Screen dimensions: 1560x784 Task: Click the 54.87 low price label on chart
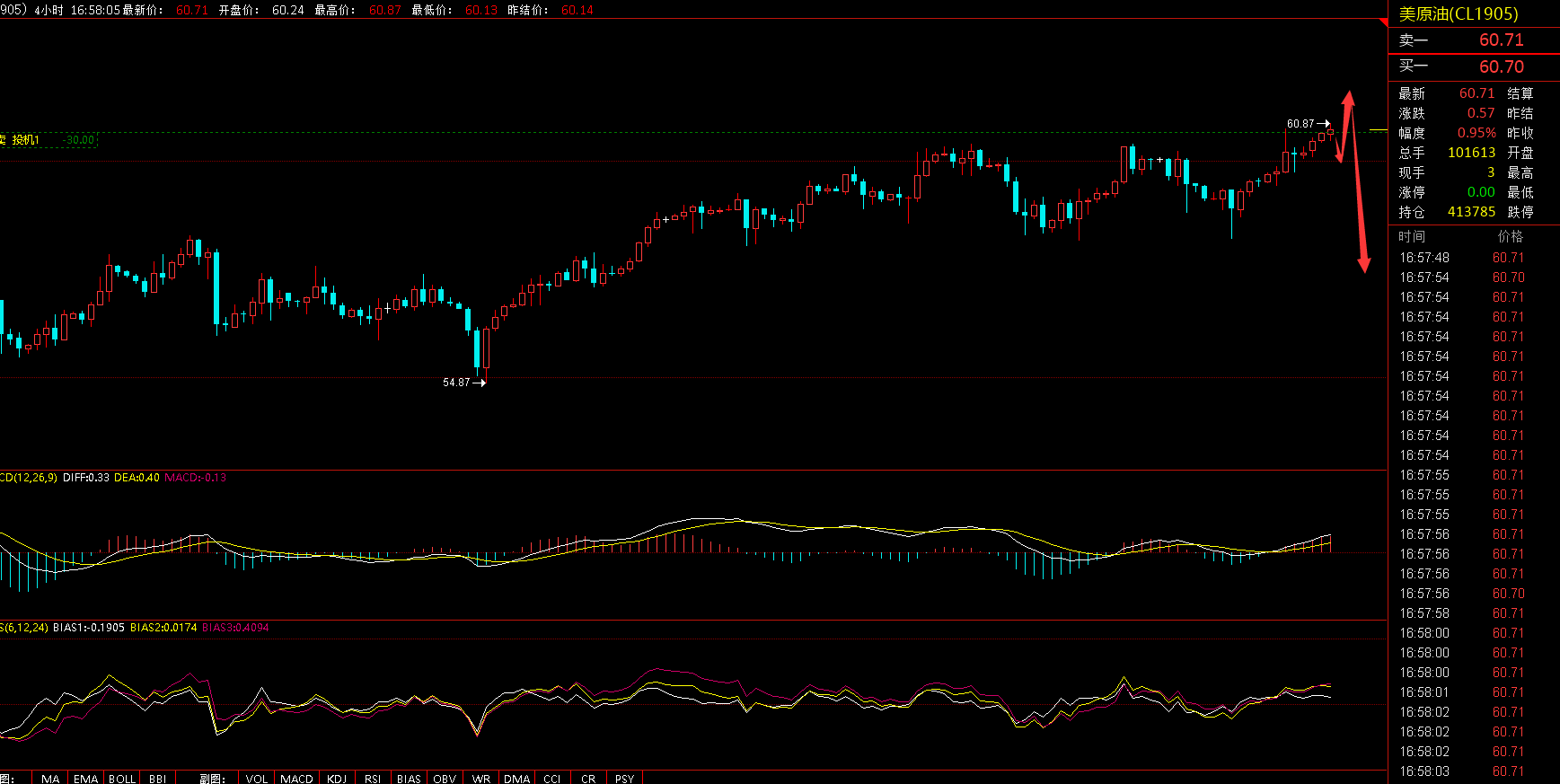pyautogui.click(x=456, y=383)
